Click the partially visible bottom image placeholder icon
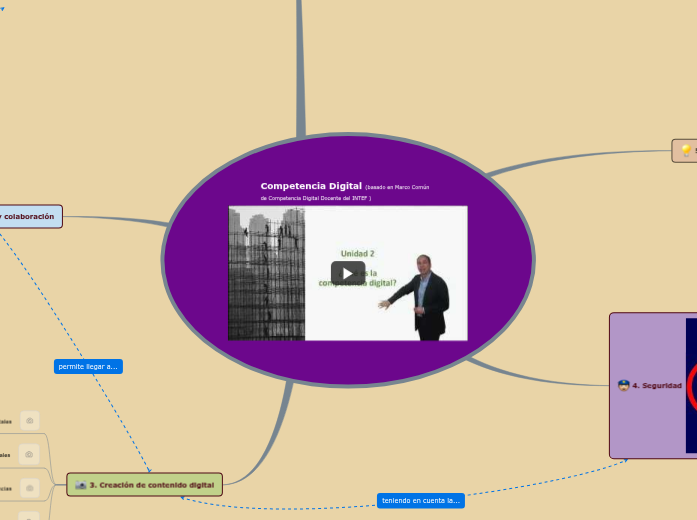This screenshot has width=697, height=520. click(x=30, y=516)
